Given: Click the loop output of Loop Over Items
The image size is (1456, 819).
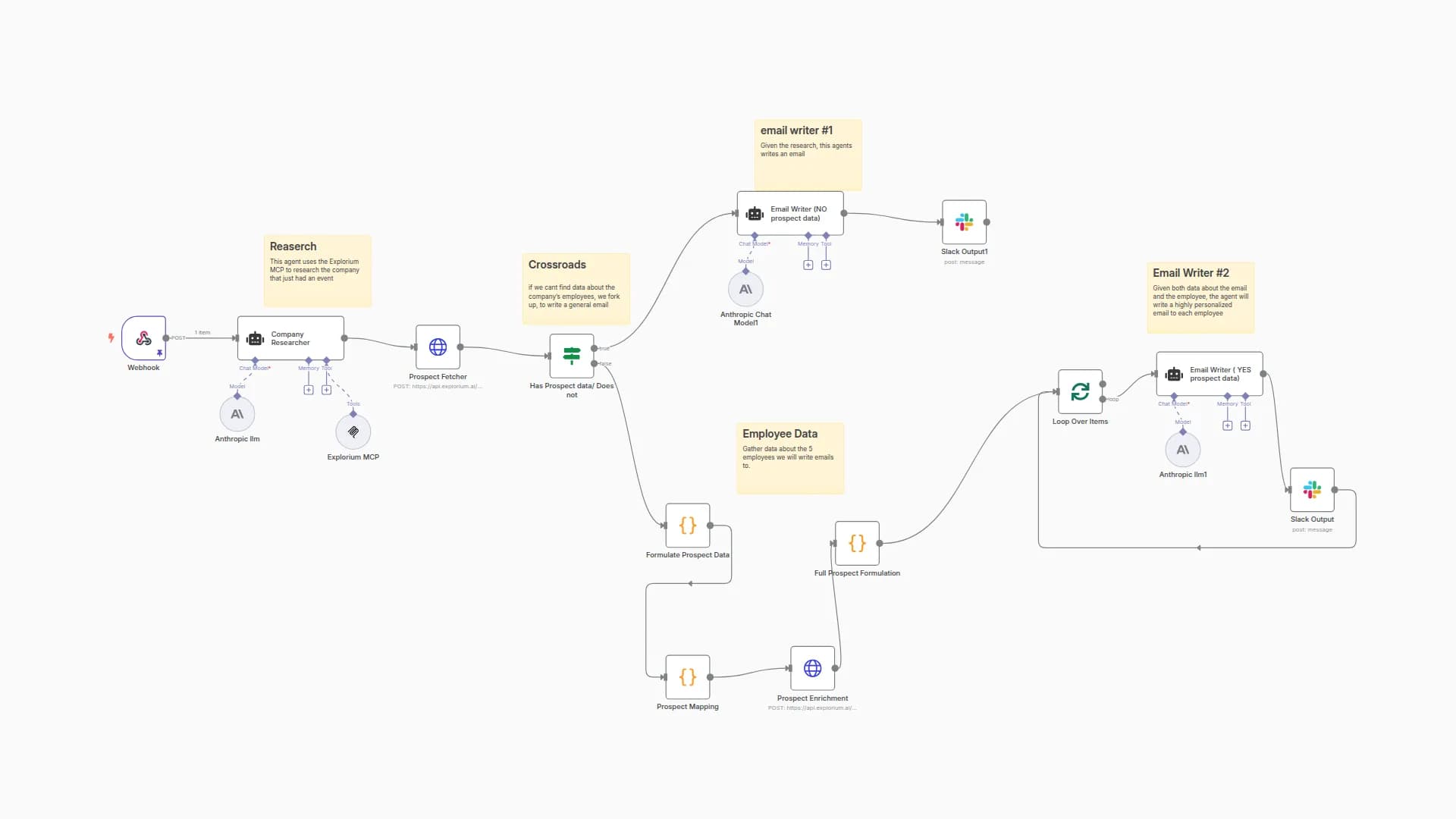Looking at the screenshot, I should click(x=1103, y=399).
